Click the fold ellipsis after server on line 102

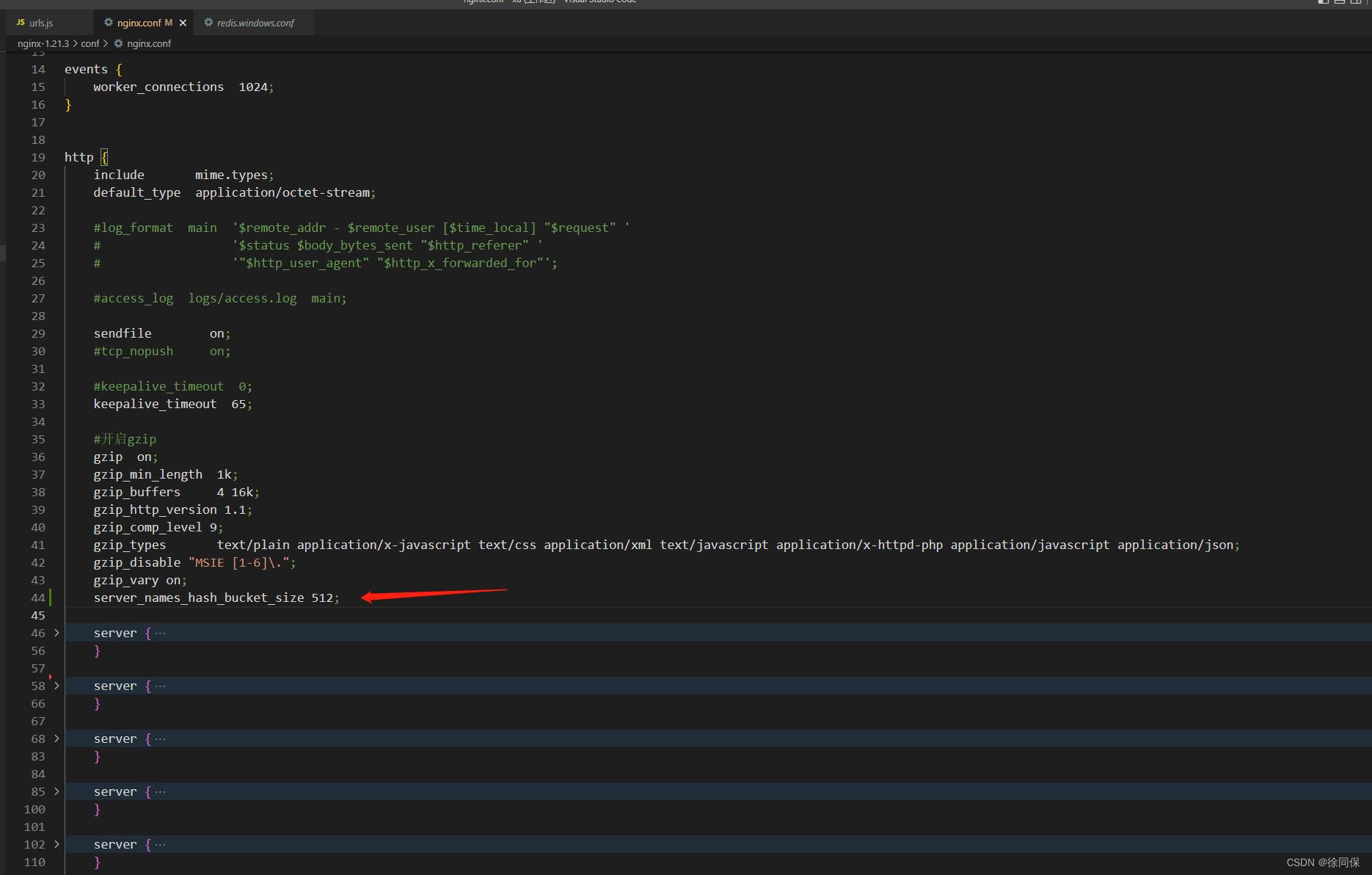coord(160,844)
